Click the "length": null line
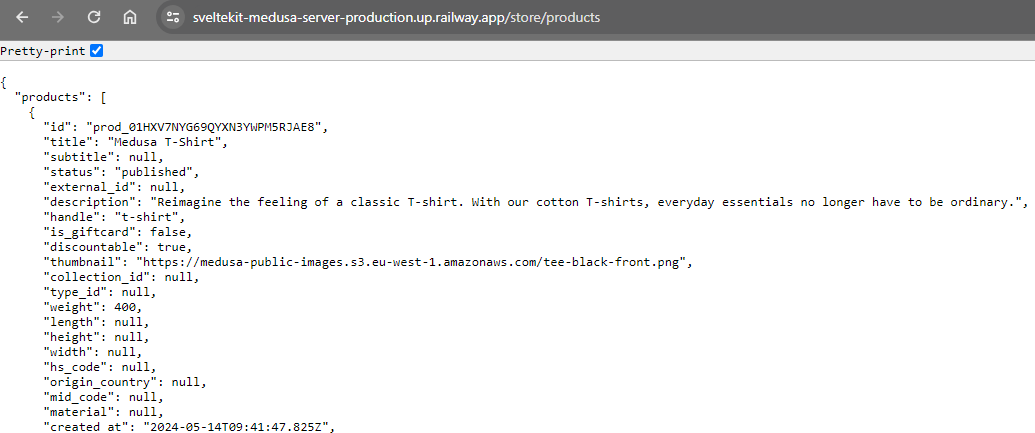This screenshot has height=433, width=1035. (x=96, y=323)
